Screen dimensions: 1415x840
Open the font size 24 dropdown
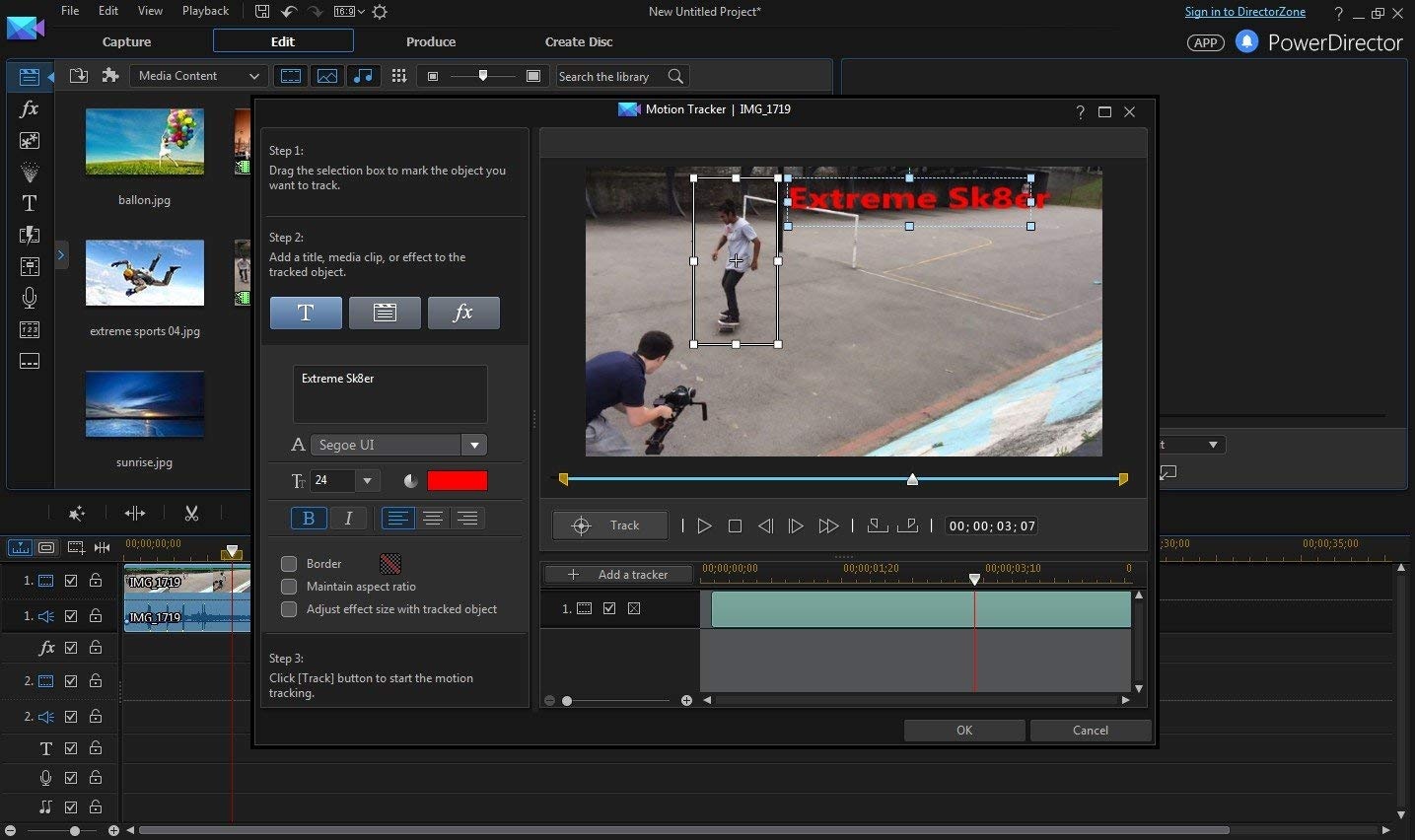pos(367,480)
